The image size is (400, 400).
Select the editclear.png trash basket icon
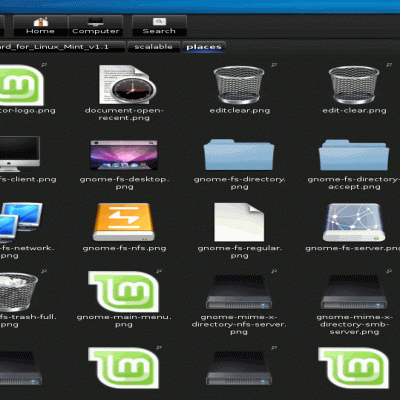coord(239,85)
